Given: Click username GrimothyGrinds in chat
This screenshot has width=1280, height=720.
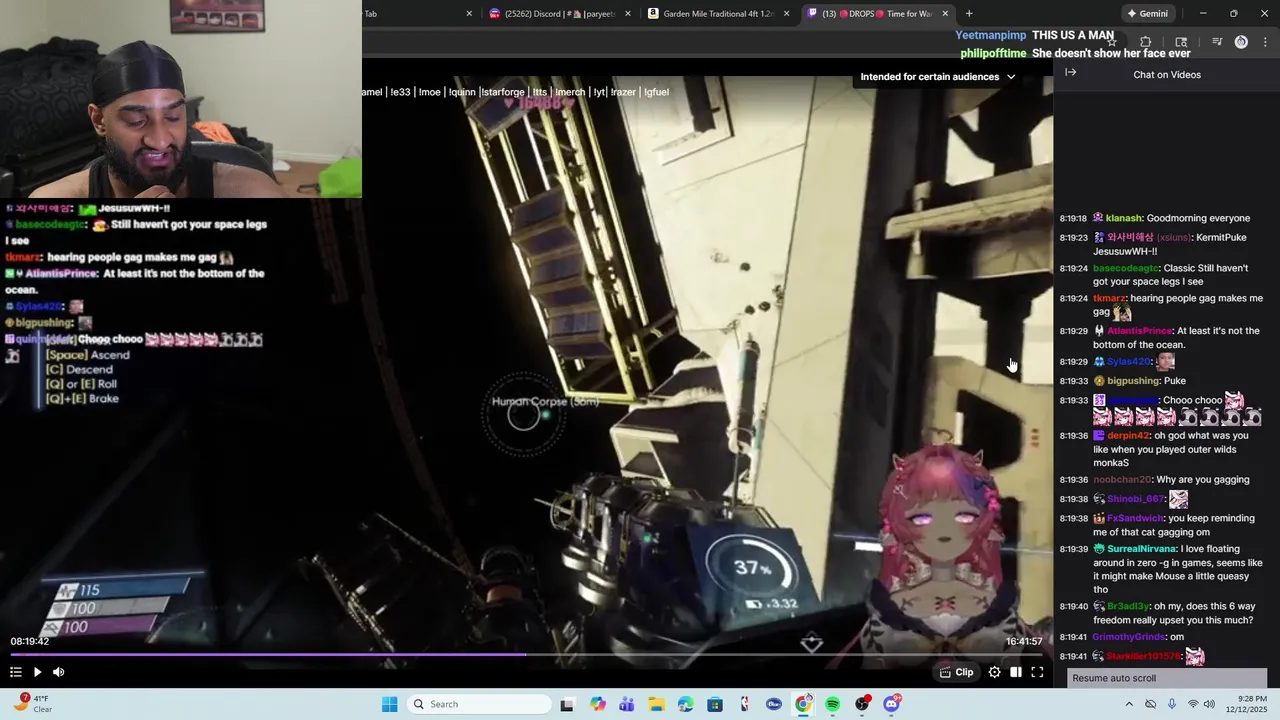Looking at the screenshot, I should click(x=1129, y=637).
